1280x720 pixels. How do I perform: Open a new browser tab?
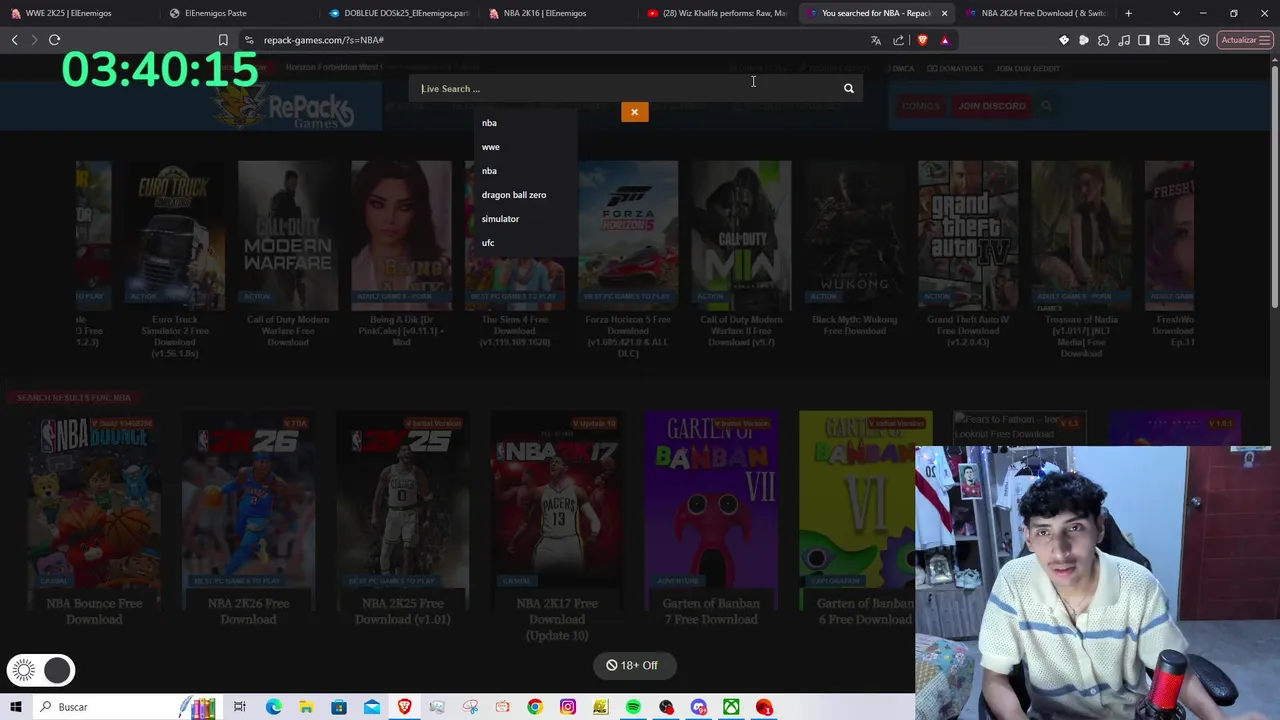tap(1128, 13)
